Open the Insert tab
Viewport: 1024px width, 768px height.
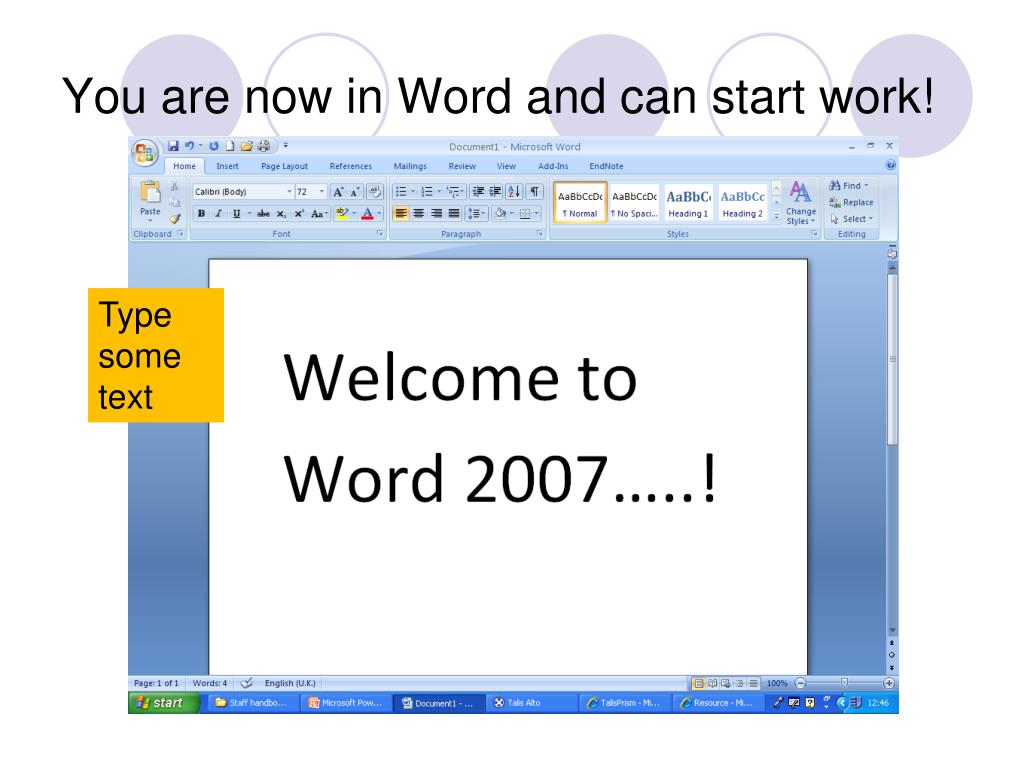coord(227,167)
